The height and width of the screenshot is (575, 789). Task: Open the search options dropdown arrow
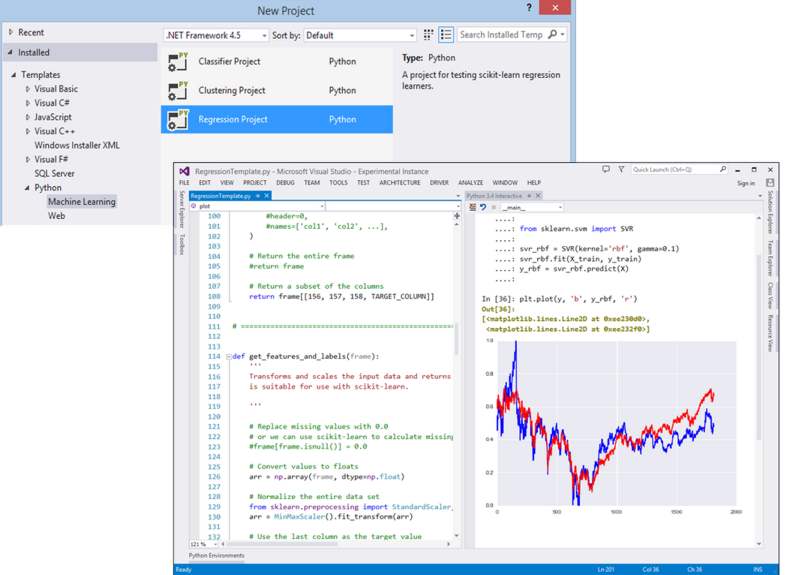coord(563,35)
